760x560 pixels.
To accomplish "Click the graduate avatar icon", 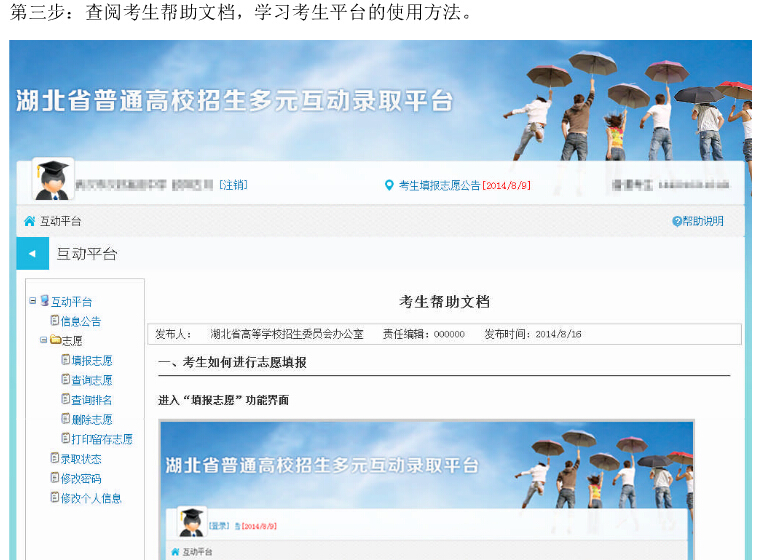I will point(52,180).
